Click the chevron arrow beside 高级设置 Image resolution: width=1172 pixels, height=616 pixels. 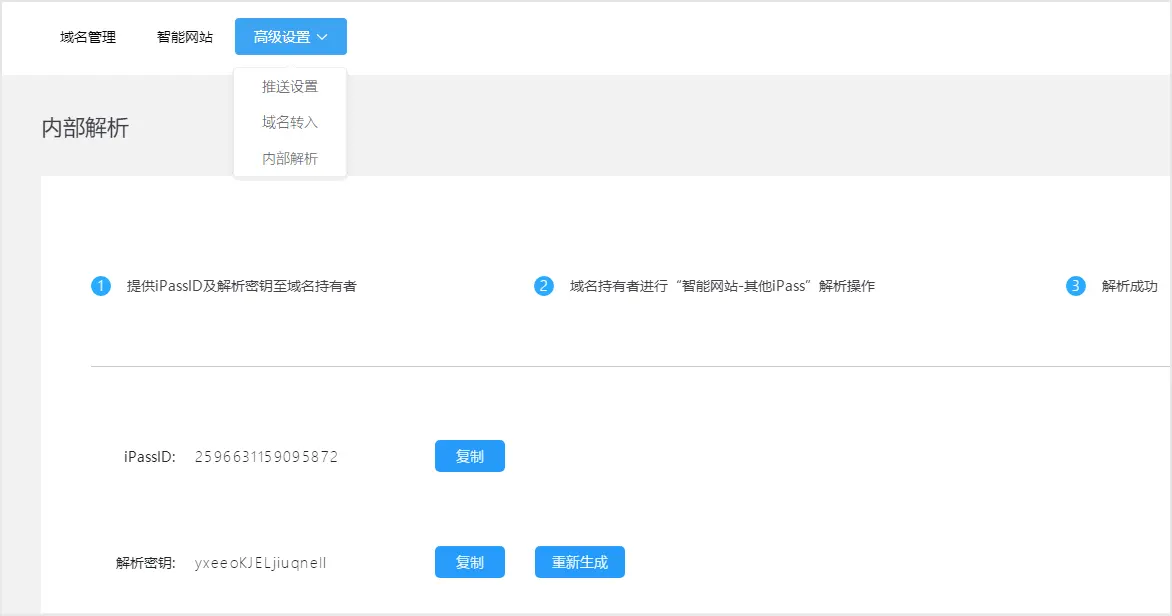[322, 37]
